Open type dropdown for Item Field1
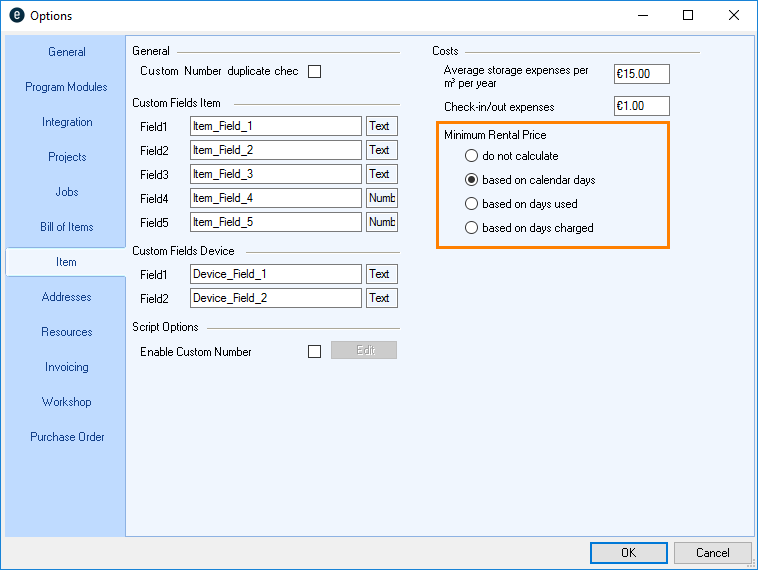Viewport: 758px width, 570px height. coord(381,126)
